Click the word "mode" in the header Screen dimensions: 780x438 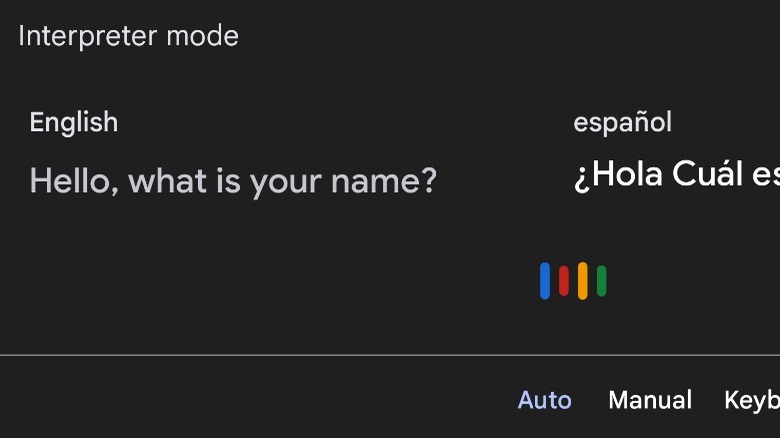(203, 37)
